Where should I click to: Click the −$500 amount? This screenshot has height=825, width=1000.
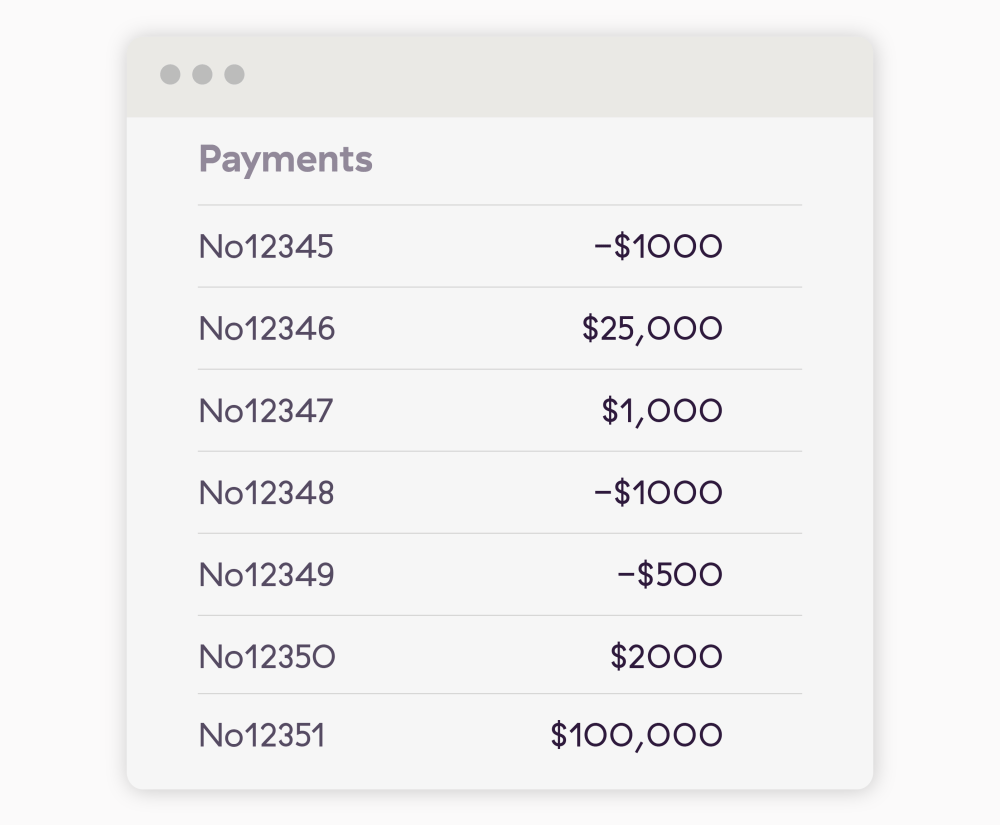(670, 574)
